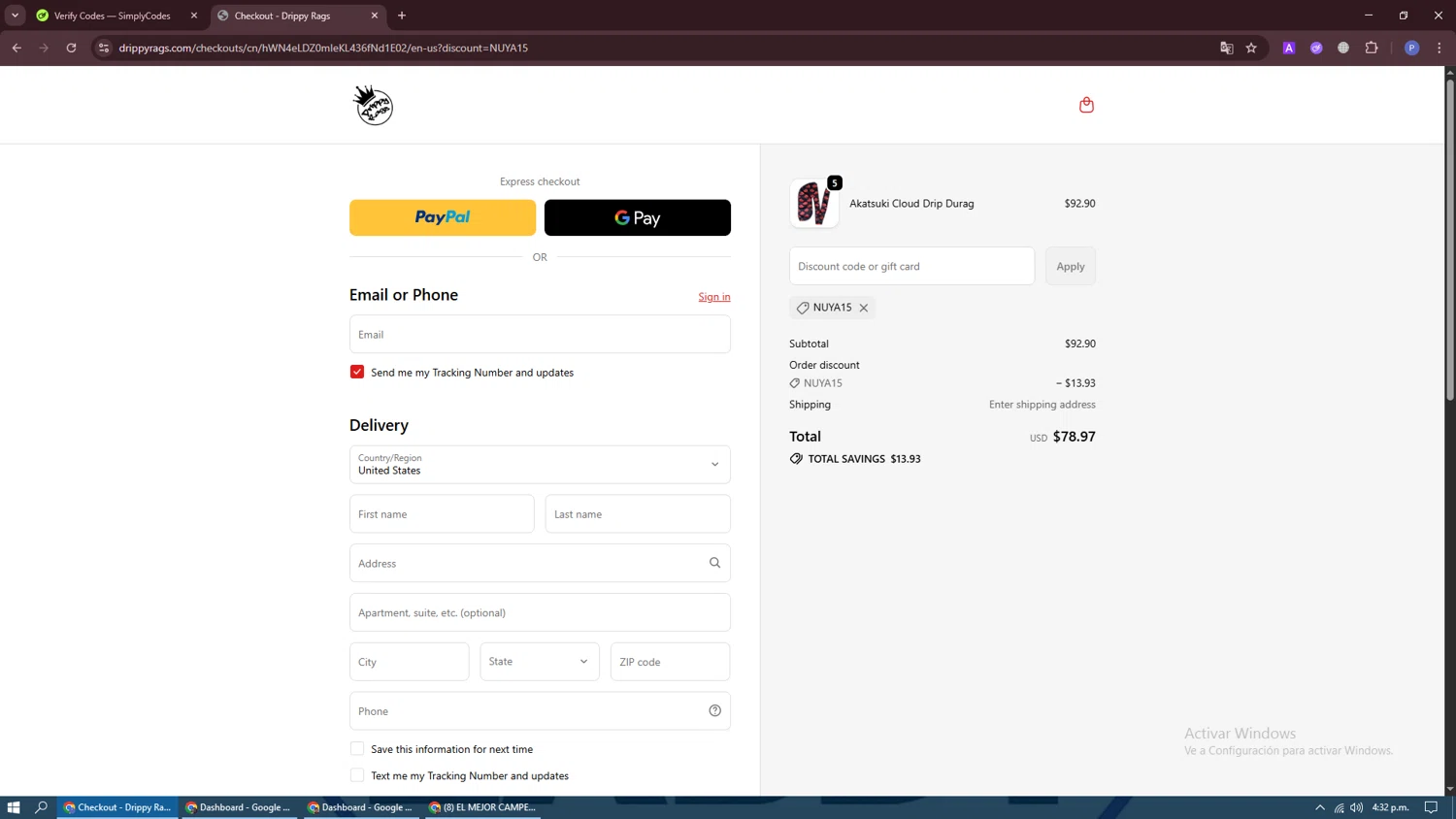
Task: Uncheck Send me my Tracking Number and updates
Action: click(357, 372)
